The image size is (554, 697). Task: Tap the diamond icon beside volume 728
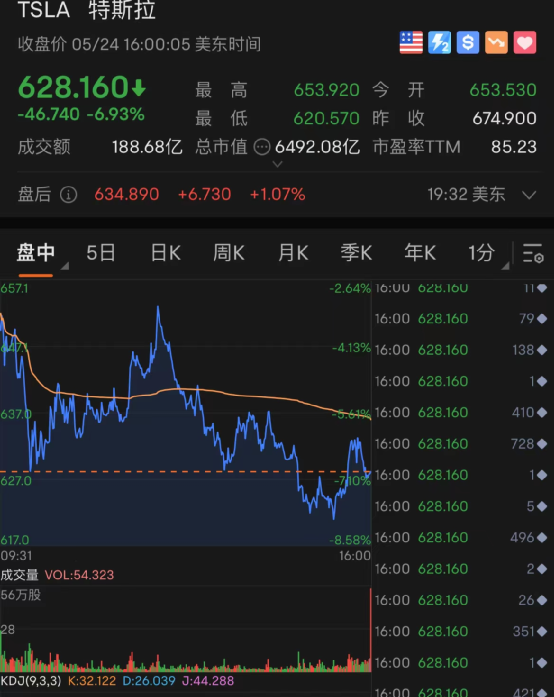[x=542, y=444]
